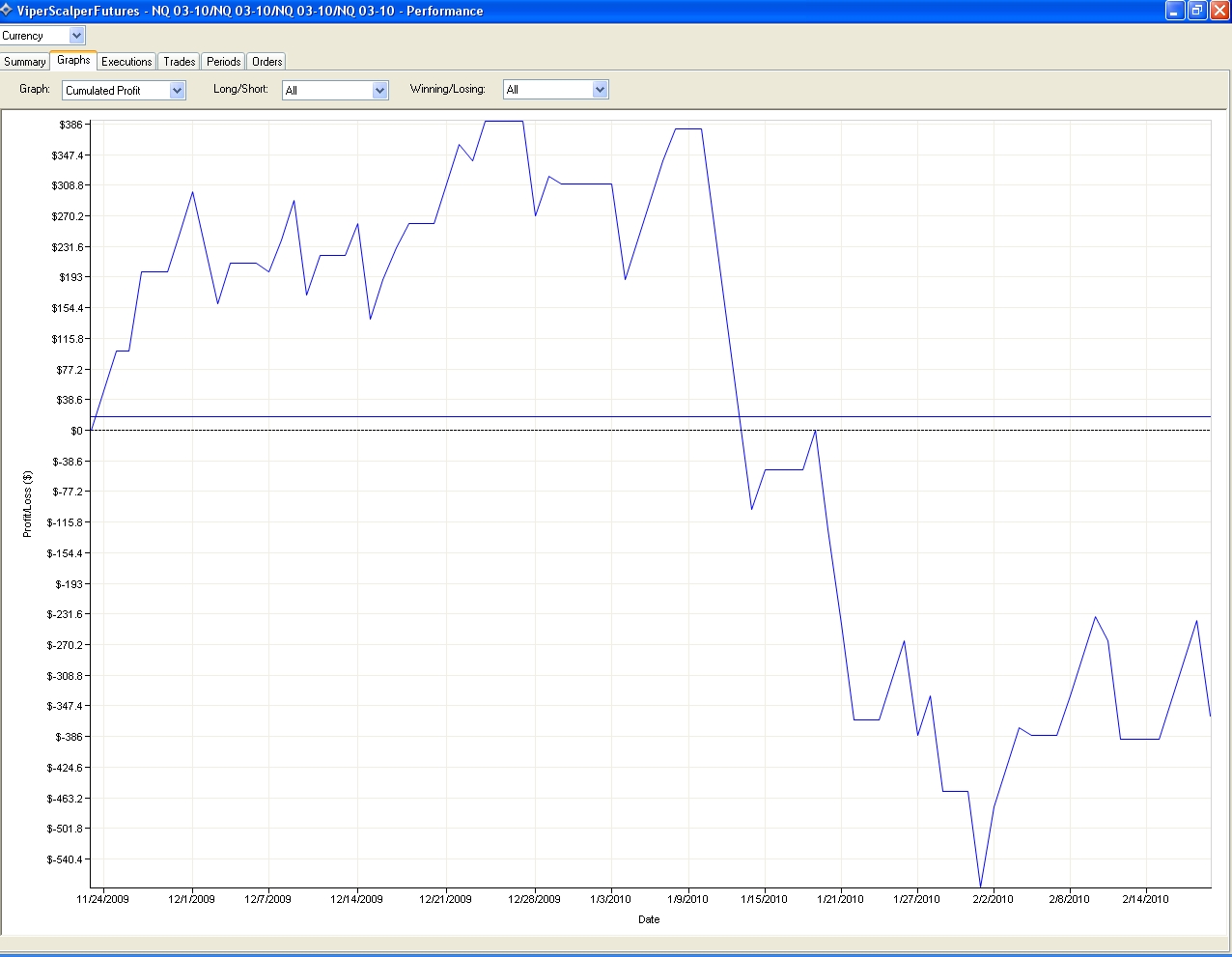Click the $386 top y-axis label
The width and height of the screenshot is (1232, 957).
(x=71, y=125)
